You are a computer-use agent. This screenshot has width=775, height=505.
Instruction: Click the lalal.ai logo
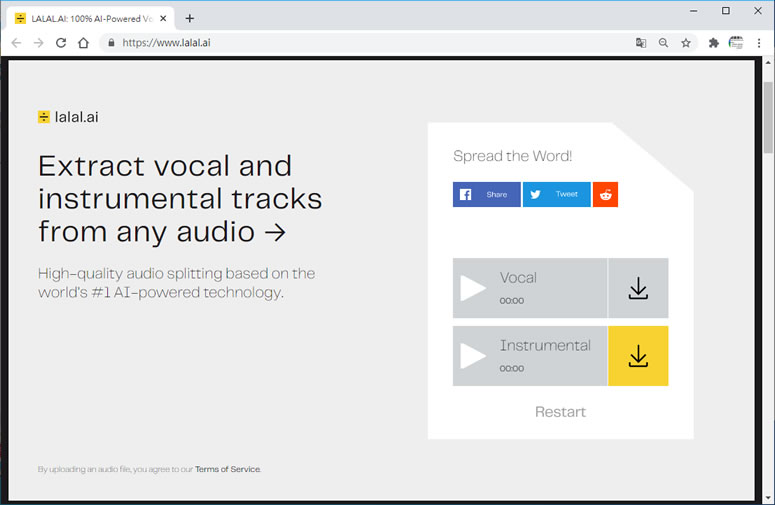click(x=68, y=117)
